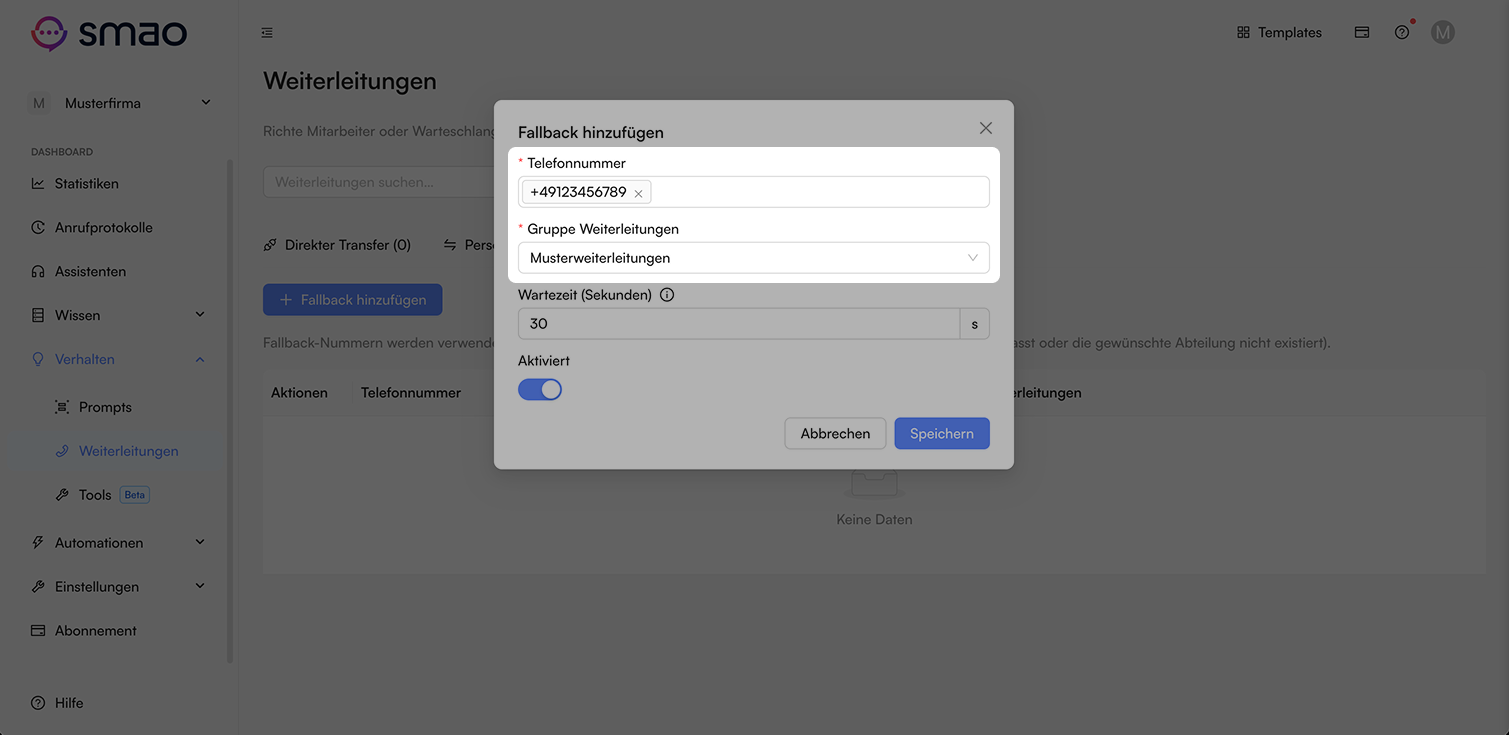Focus Weiterleitungen suchen search field
Image resolution: width=1509 pixels, height=735 pixels.
click(x=380, y=182)
